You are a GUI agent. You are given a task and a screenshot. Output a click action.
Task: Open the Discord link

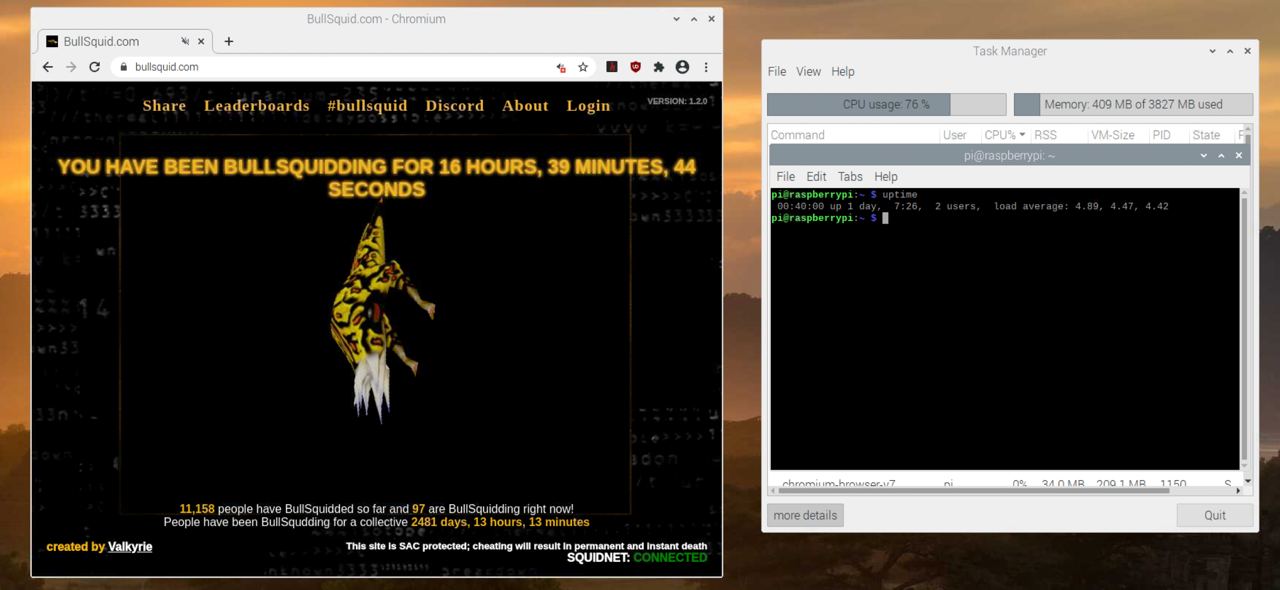pos(455,105)
